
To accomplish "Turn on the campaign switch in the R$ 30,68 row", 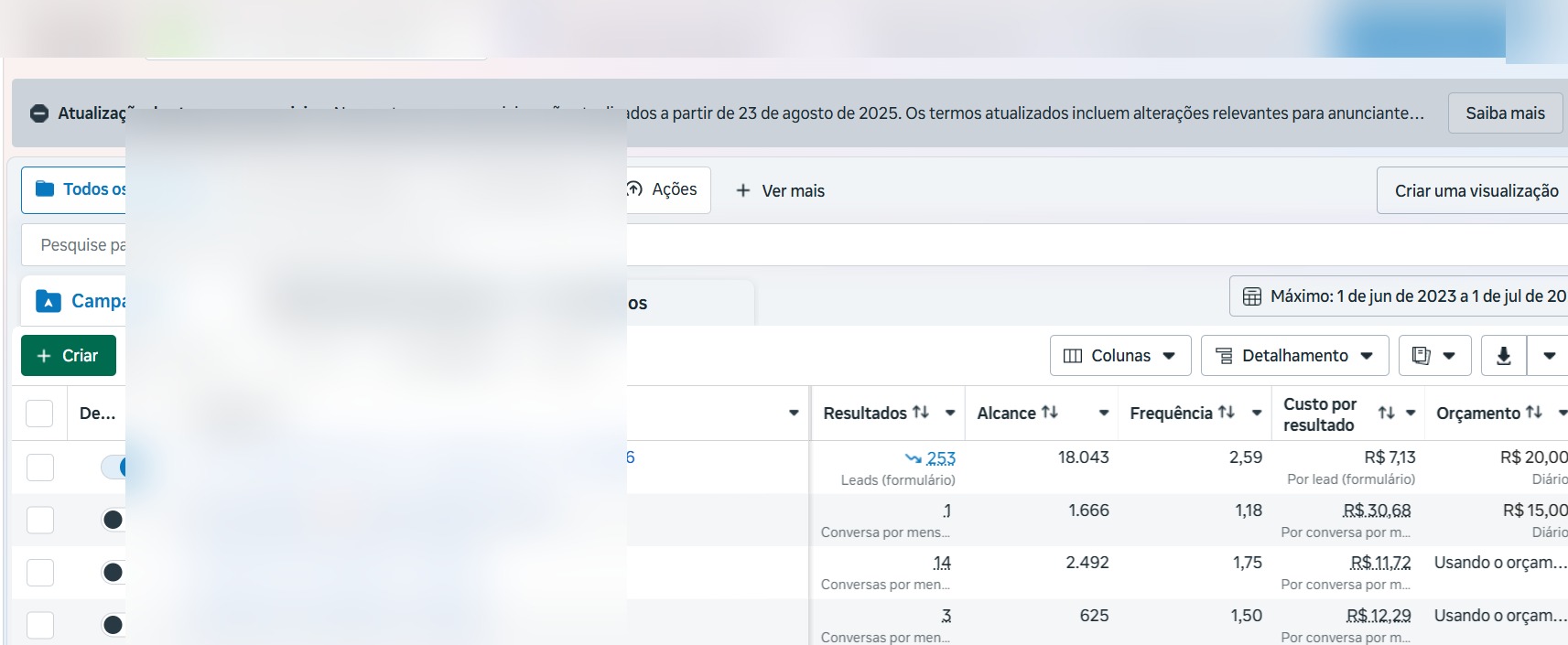I will click(x=114, y=520).
